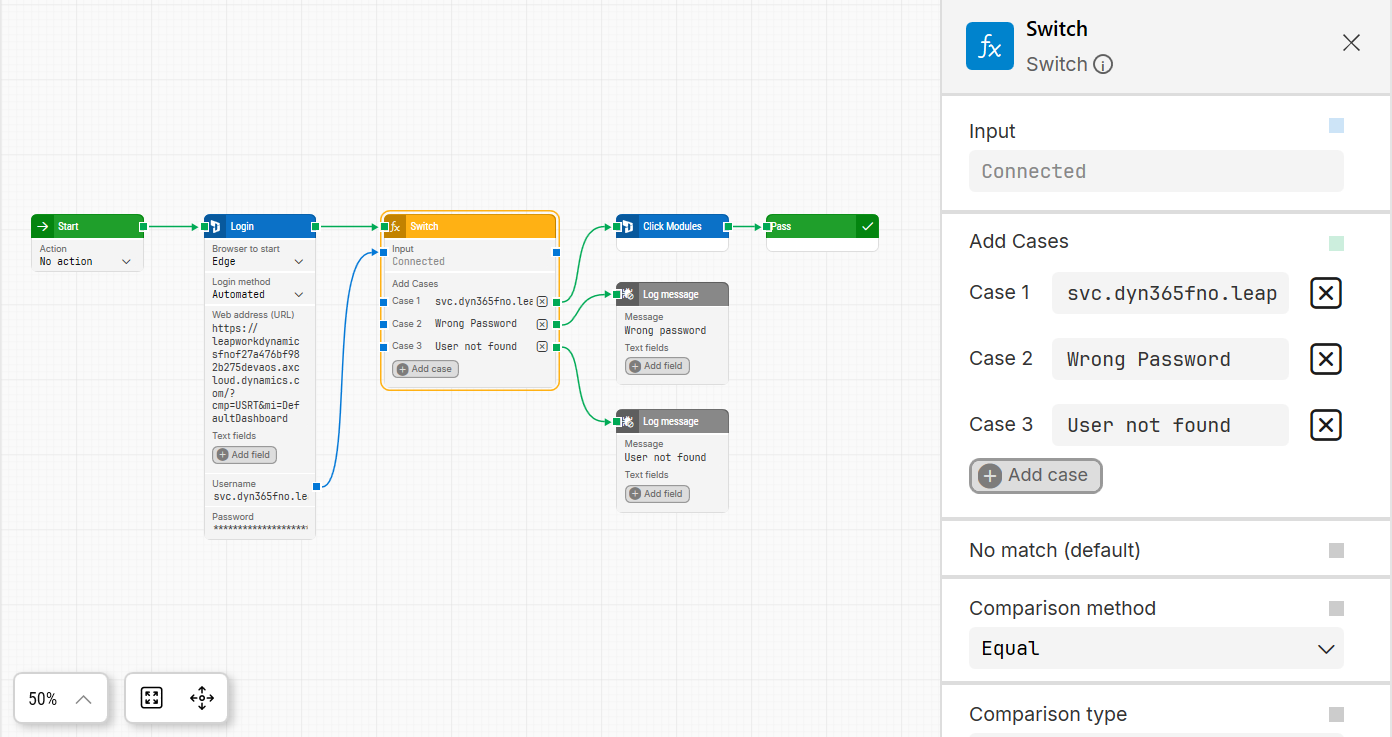Click the Add Cases green color square

(x=1336, y=243)
